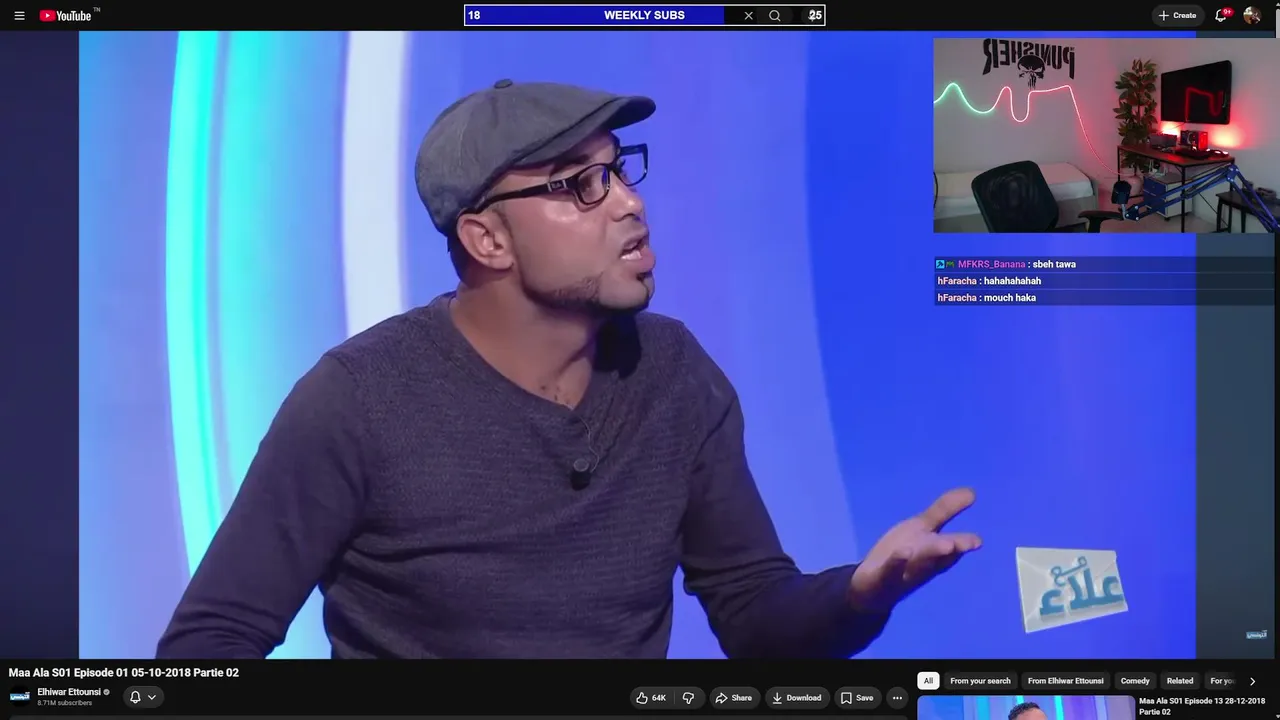Screen dimensions: 1280x720
Task: Select the From Elhiwar Ettounsi chip
Action: 1066,681
